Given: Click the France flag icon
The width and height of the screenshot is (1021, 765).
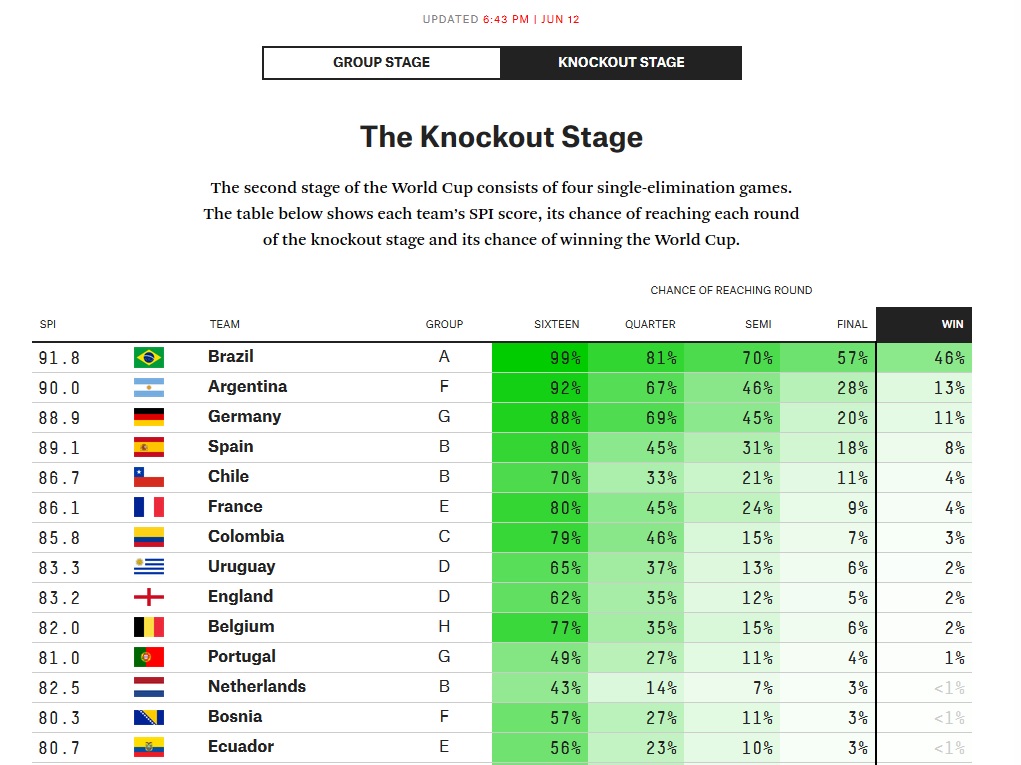Looking at the screenshot, I should tap(148, 507).
